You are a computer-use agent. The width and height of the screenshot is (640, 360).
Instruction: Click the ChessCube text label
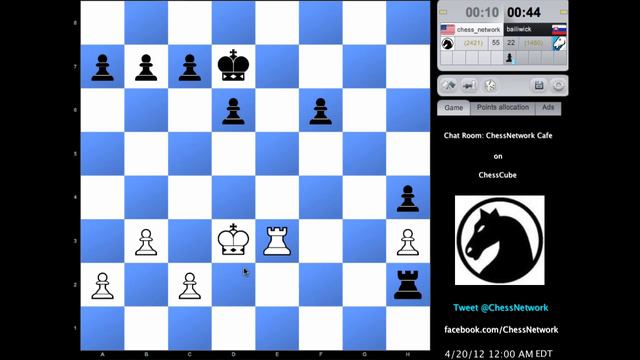pos(498,175)
